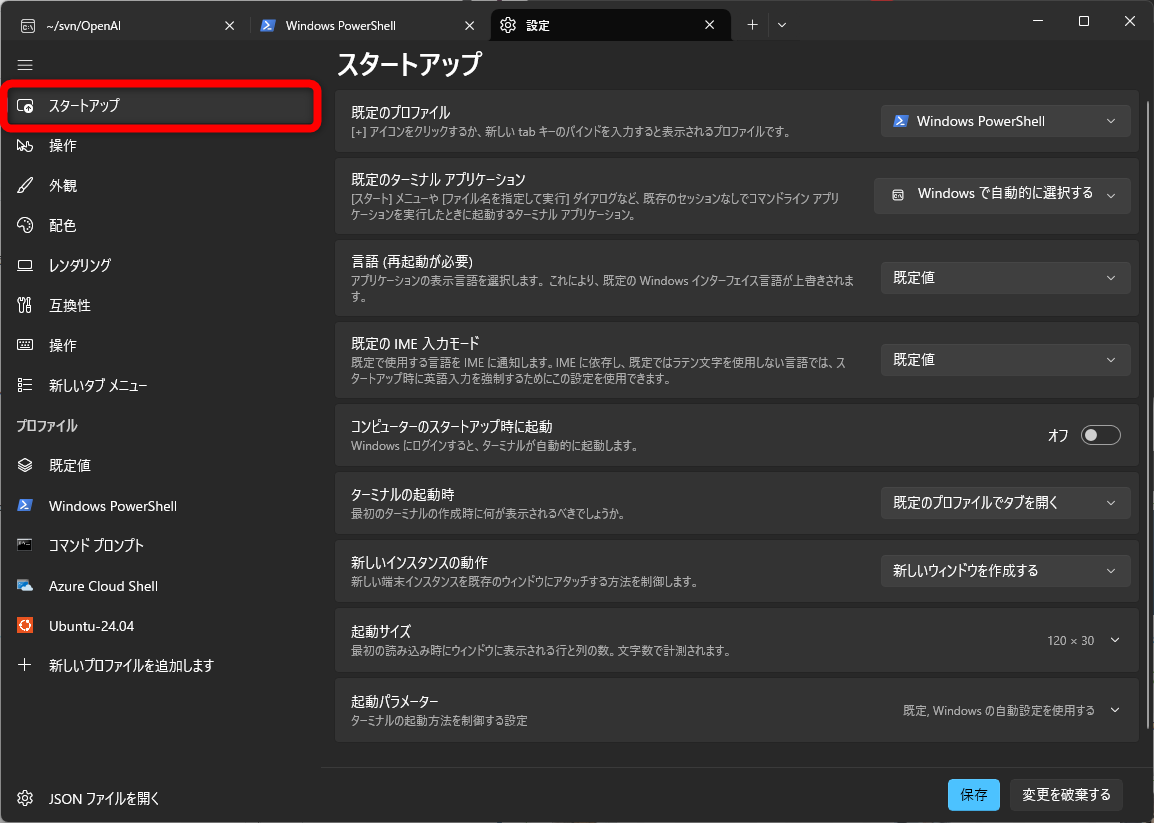
Task: Enable コンピューターのスタートアップ時に起動
Action: 1100,434
